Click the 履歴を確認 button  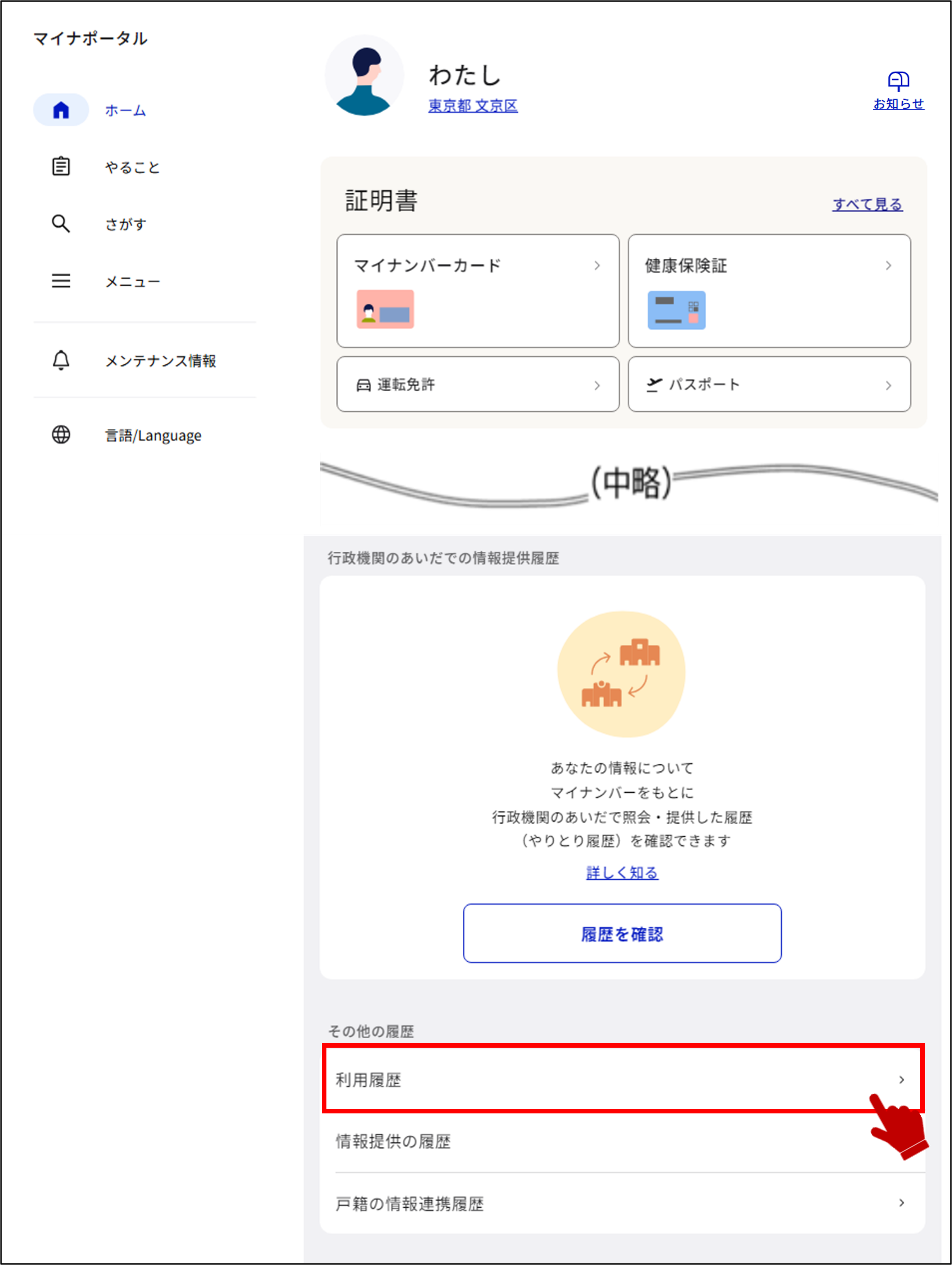point(622,933)
